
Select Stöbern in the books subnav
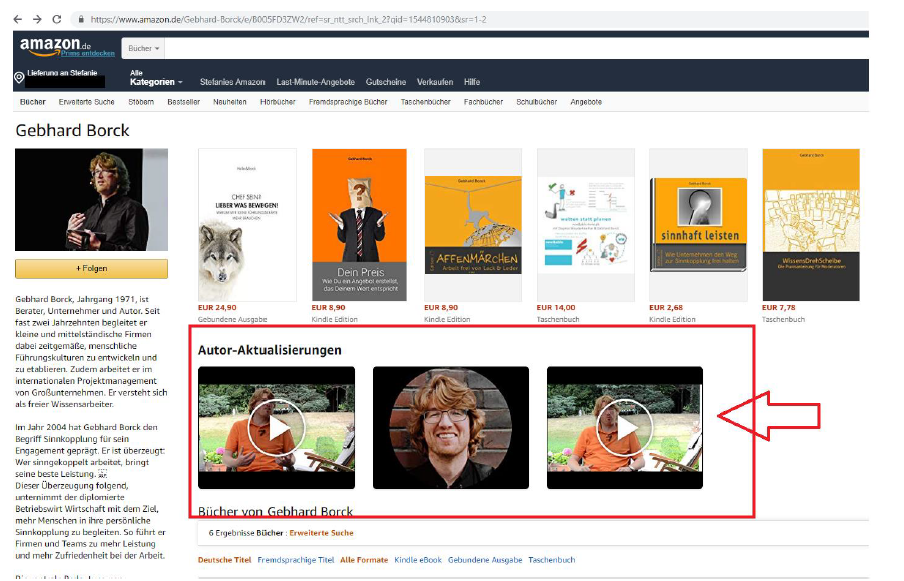point(141,102)
